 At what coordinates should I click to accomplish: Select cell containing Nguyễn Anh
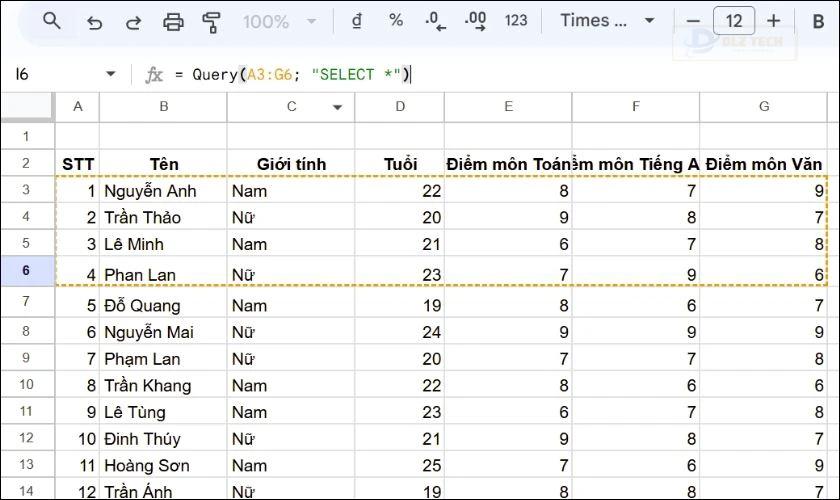click(x=163, y=190)
